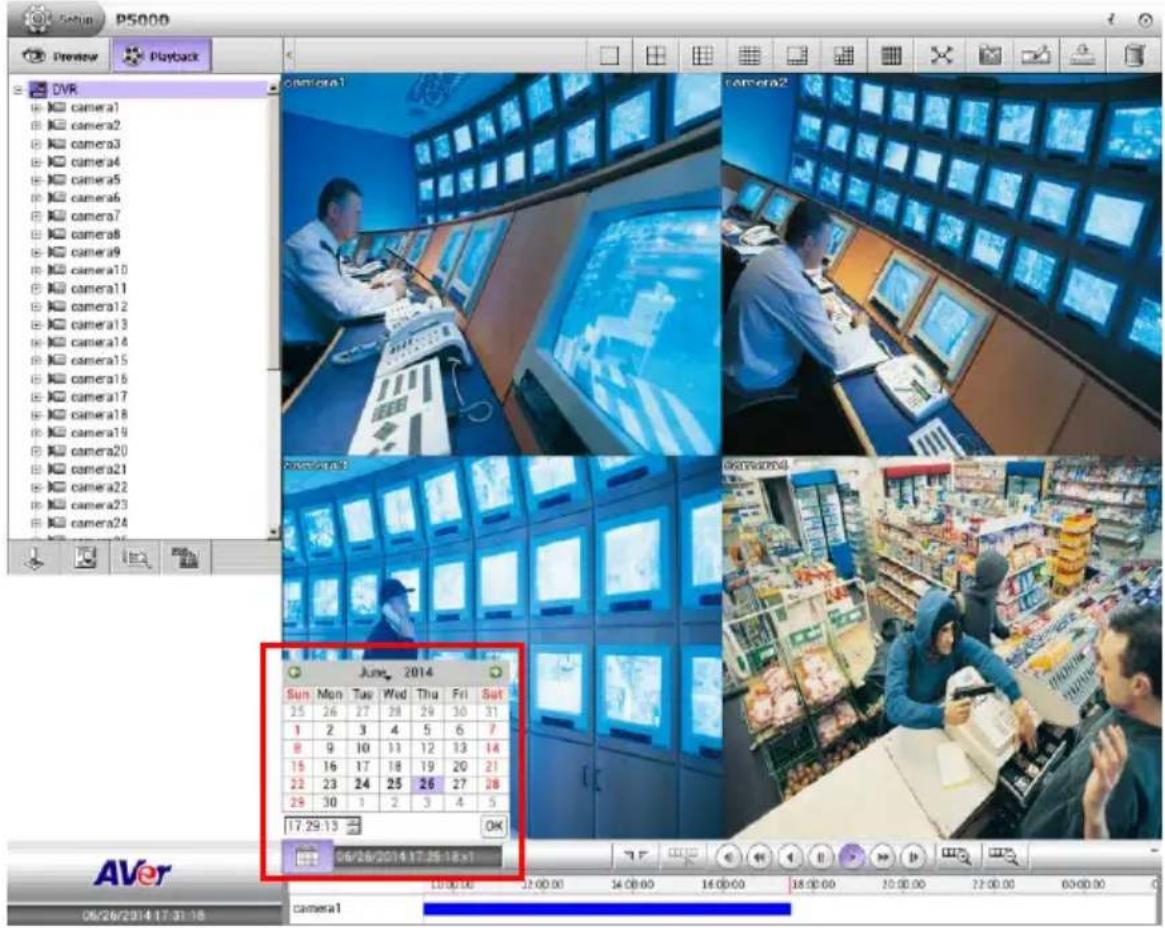Click the search list icon below tree
This screenshot has height=928, width=1165.
point(135,558)
